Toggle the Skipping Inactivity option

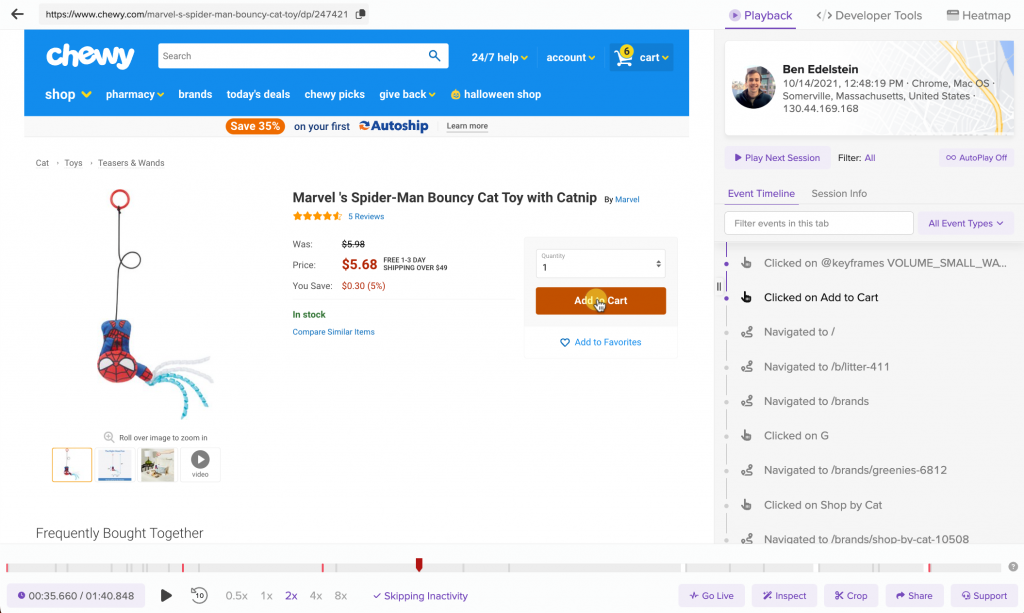[x=420, y=596]
